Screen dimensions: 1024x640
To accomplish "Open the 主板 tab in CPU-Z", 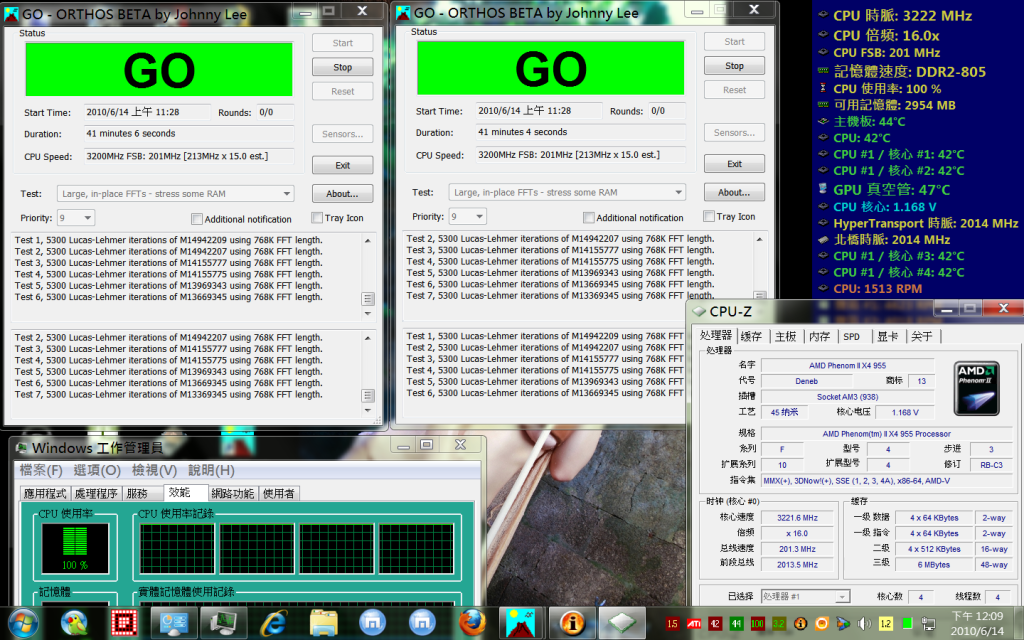I will pyautogui.click(x=786, y=336).
